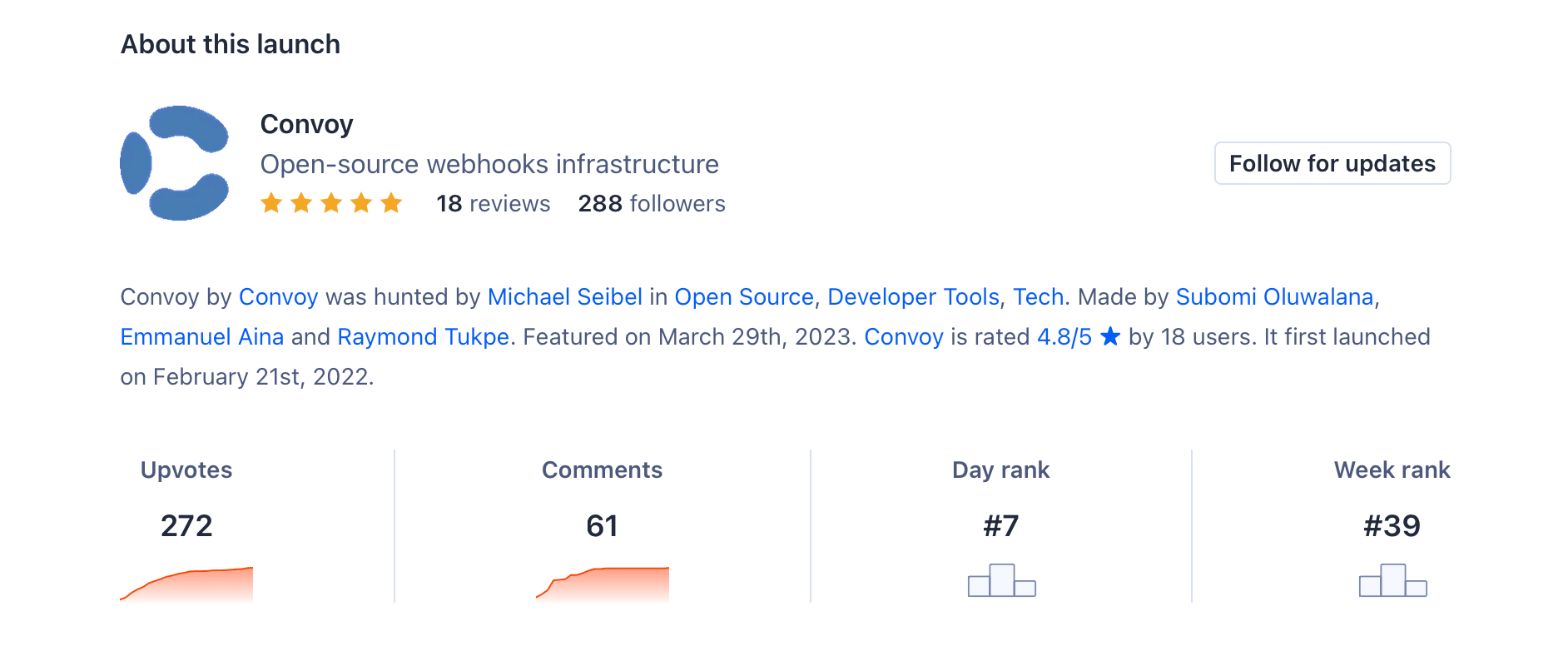
Task: Click the 'About this launch' heading
Action: pos(231,44)
